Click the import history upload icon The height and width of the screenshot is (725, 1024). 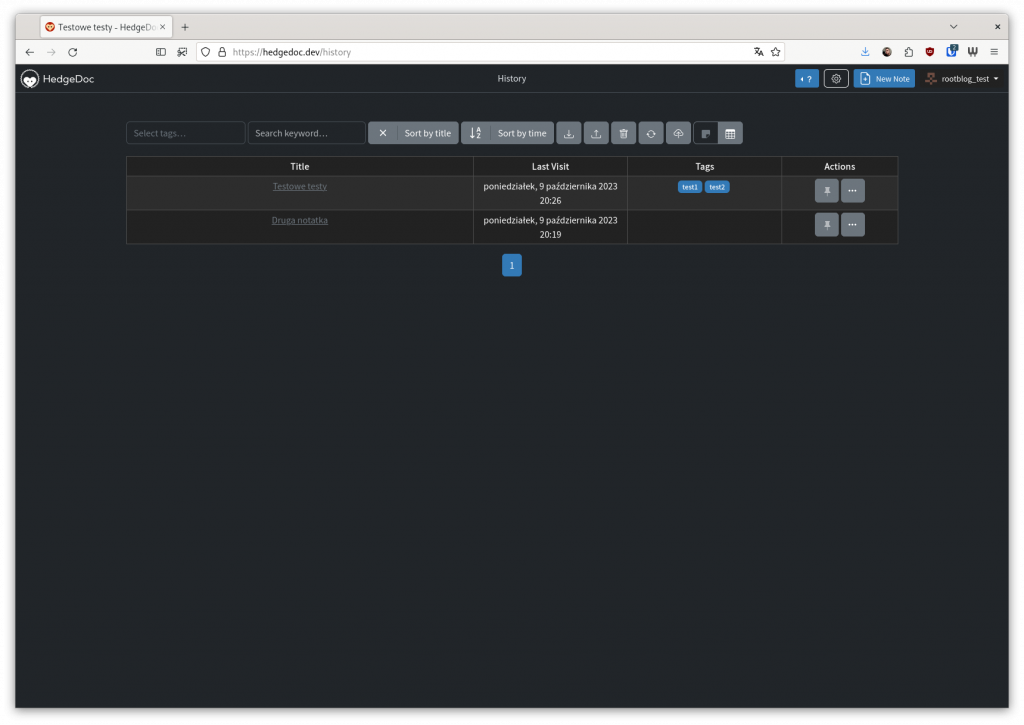[596, 133]
